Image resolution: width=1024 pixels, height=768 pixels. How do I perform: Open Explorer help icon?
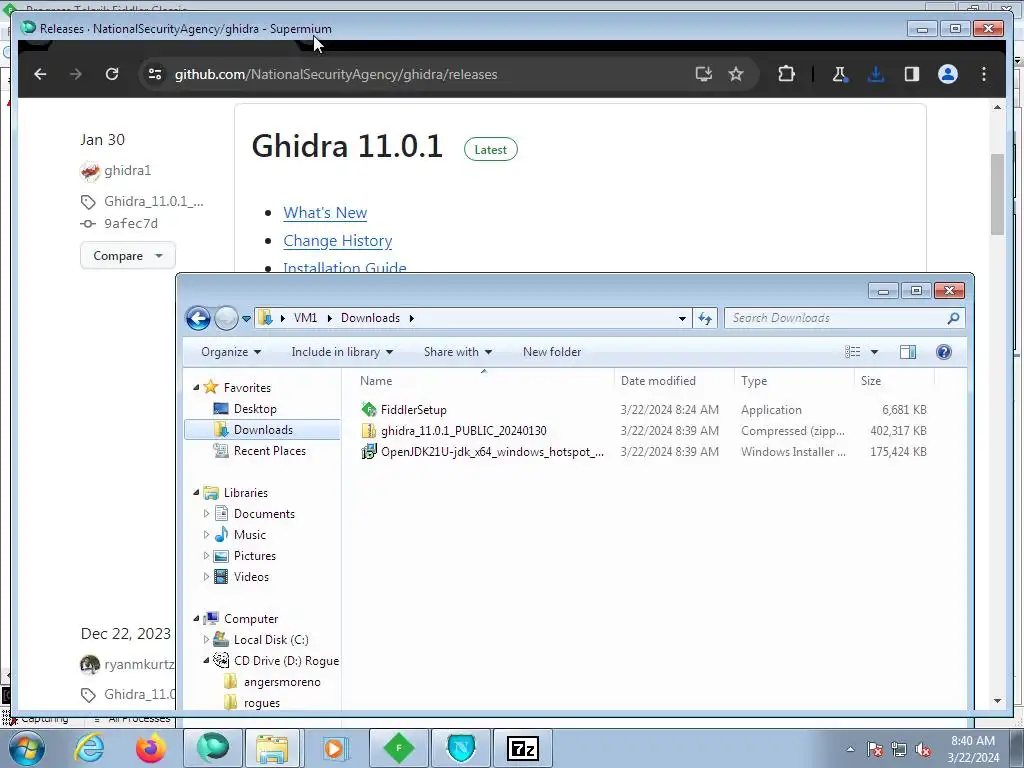click(x=944, y=352)
